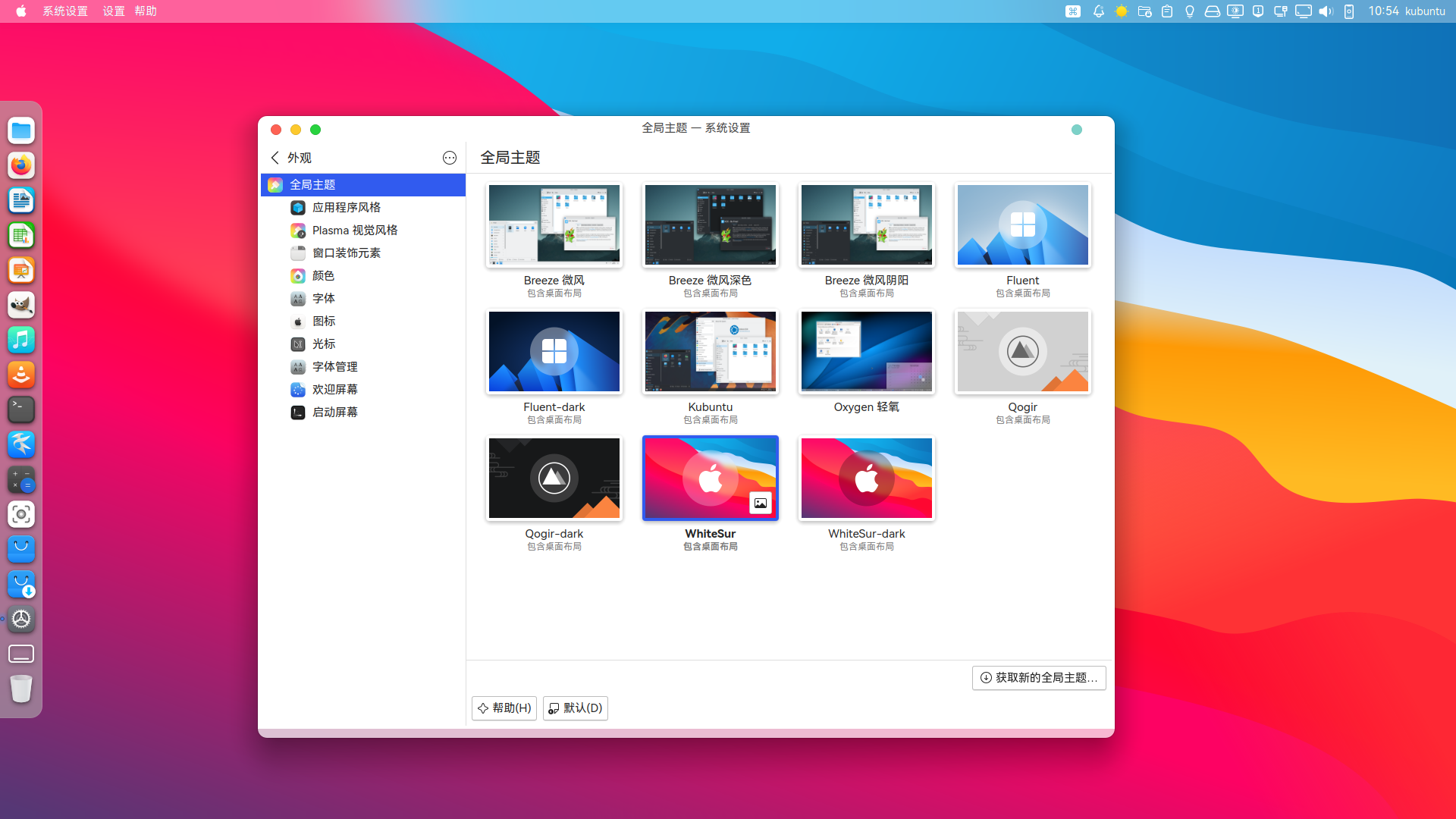
Task: Open the hamburger options button in sidebar
Action: [x=450, y=158]
